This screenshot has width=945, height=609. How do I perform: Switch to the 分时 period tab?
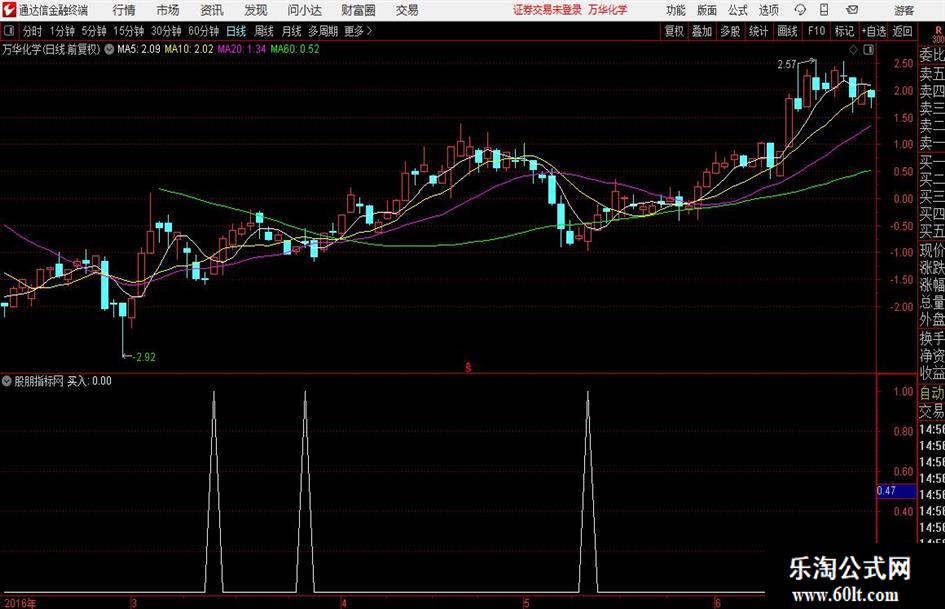[33, 31]
